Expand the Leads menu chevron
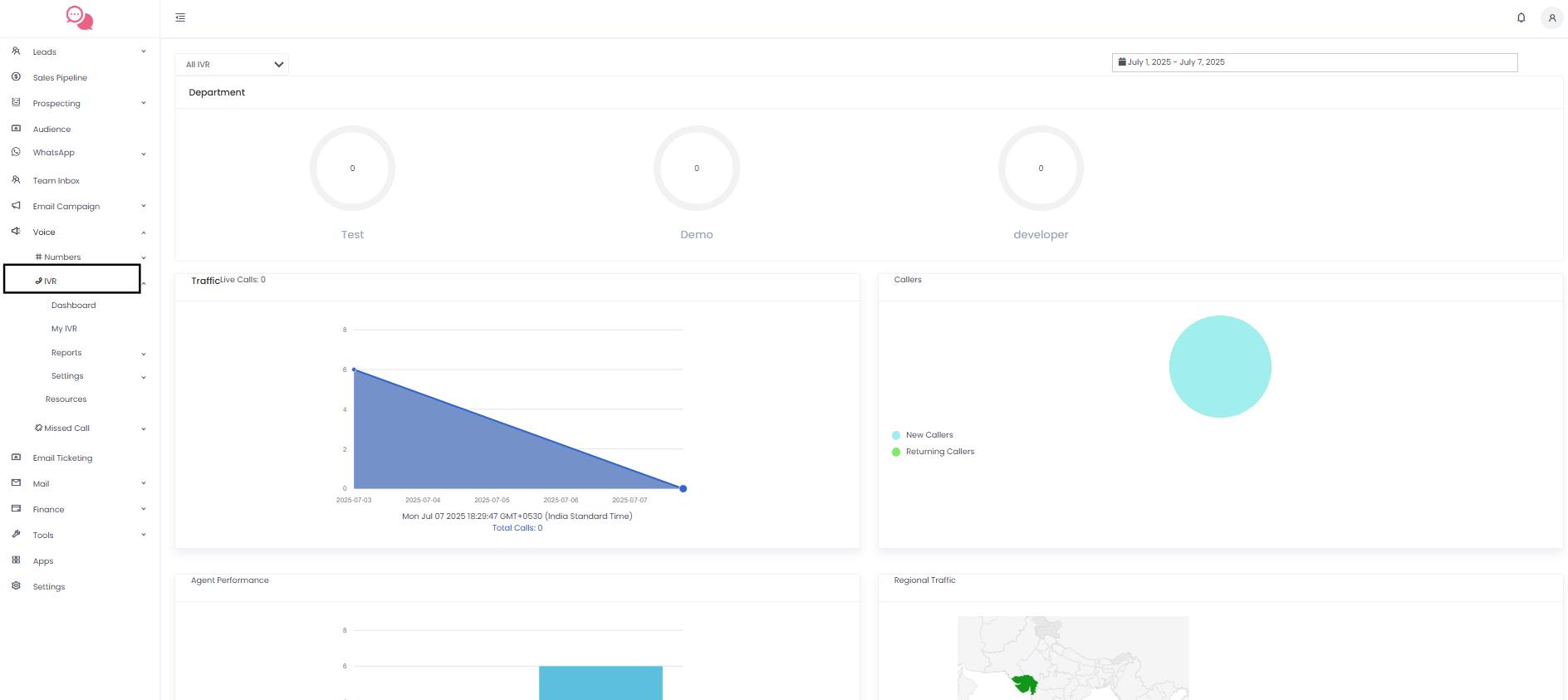The height and width of the screenshot is (700, 1568). (144, 51)
